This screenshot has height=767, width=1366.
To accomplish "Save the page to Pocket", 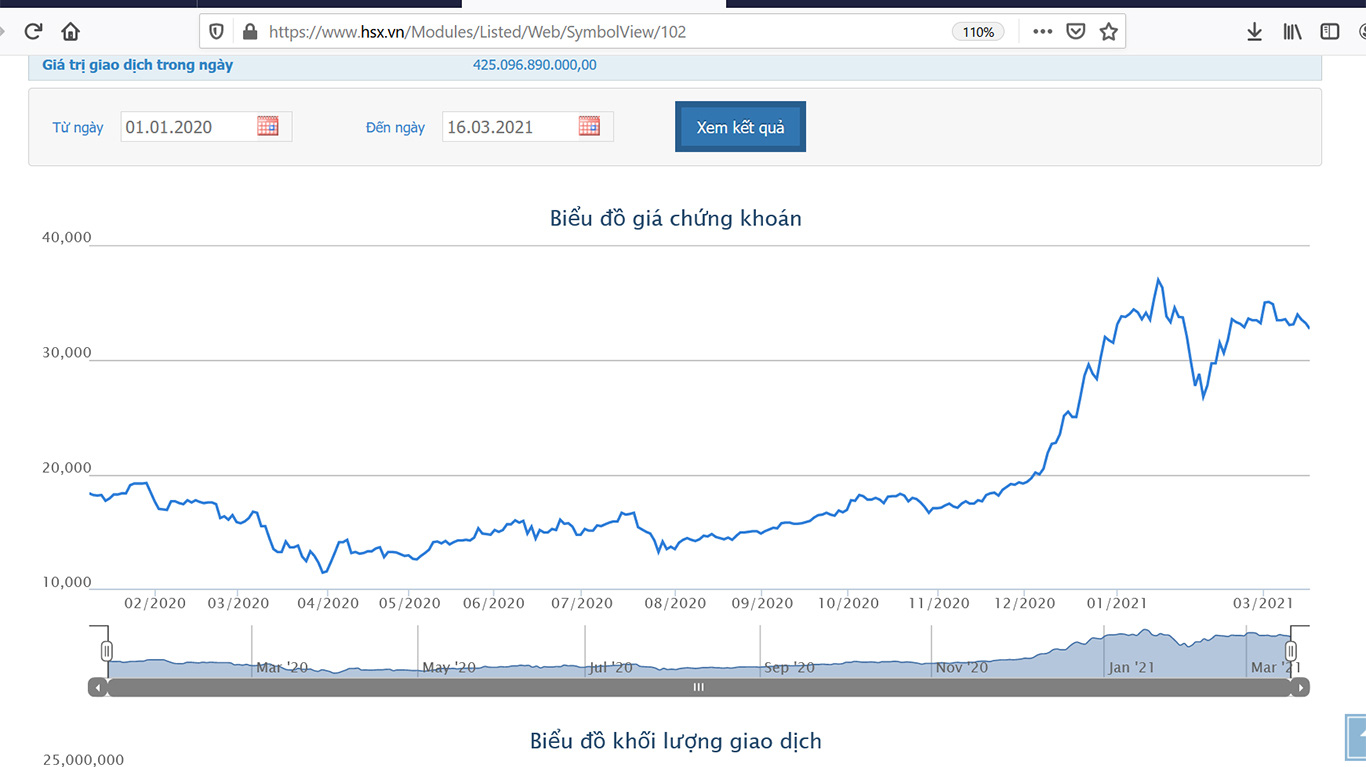I will coord(1075,32).
